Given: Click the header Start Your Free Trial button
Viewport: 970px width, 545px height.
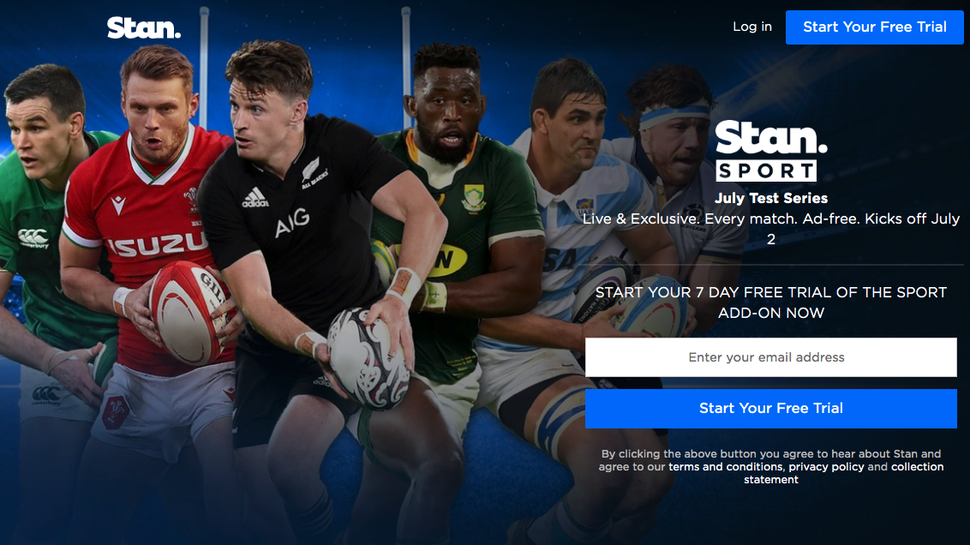Looking at the screenshot, I should [x=875, y=27].
